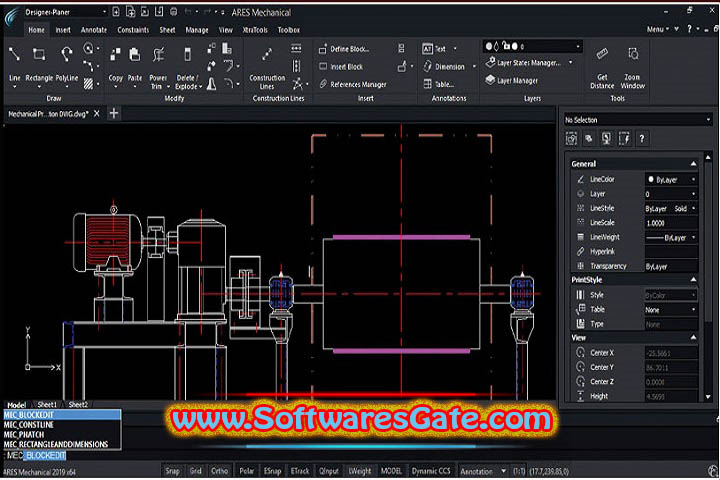Click the save icon in title bar
The height and width of the screenshot is (480, 720).
[159, 12]
